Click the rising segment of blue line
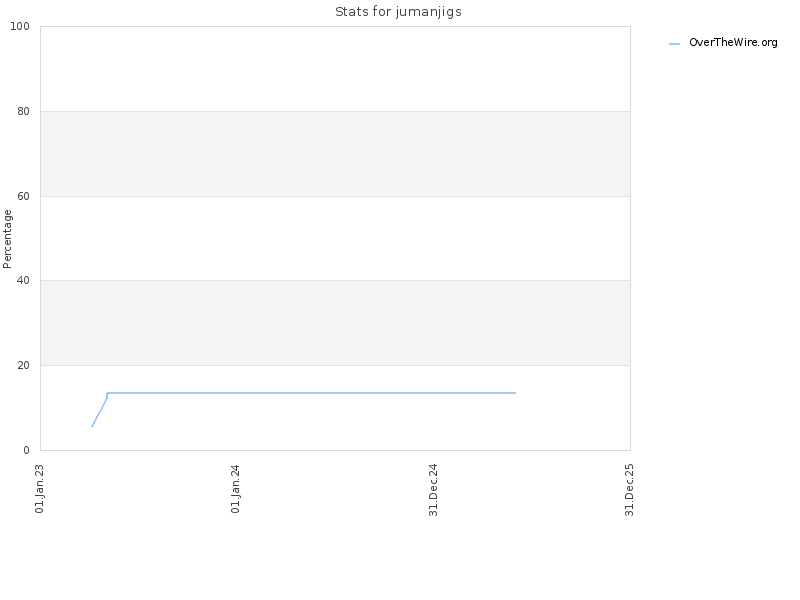This screenshot has height=600, width=800. pos(99,411)
